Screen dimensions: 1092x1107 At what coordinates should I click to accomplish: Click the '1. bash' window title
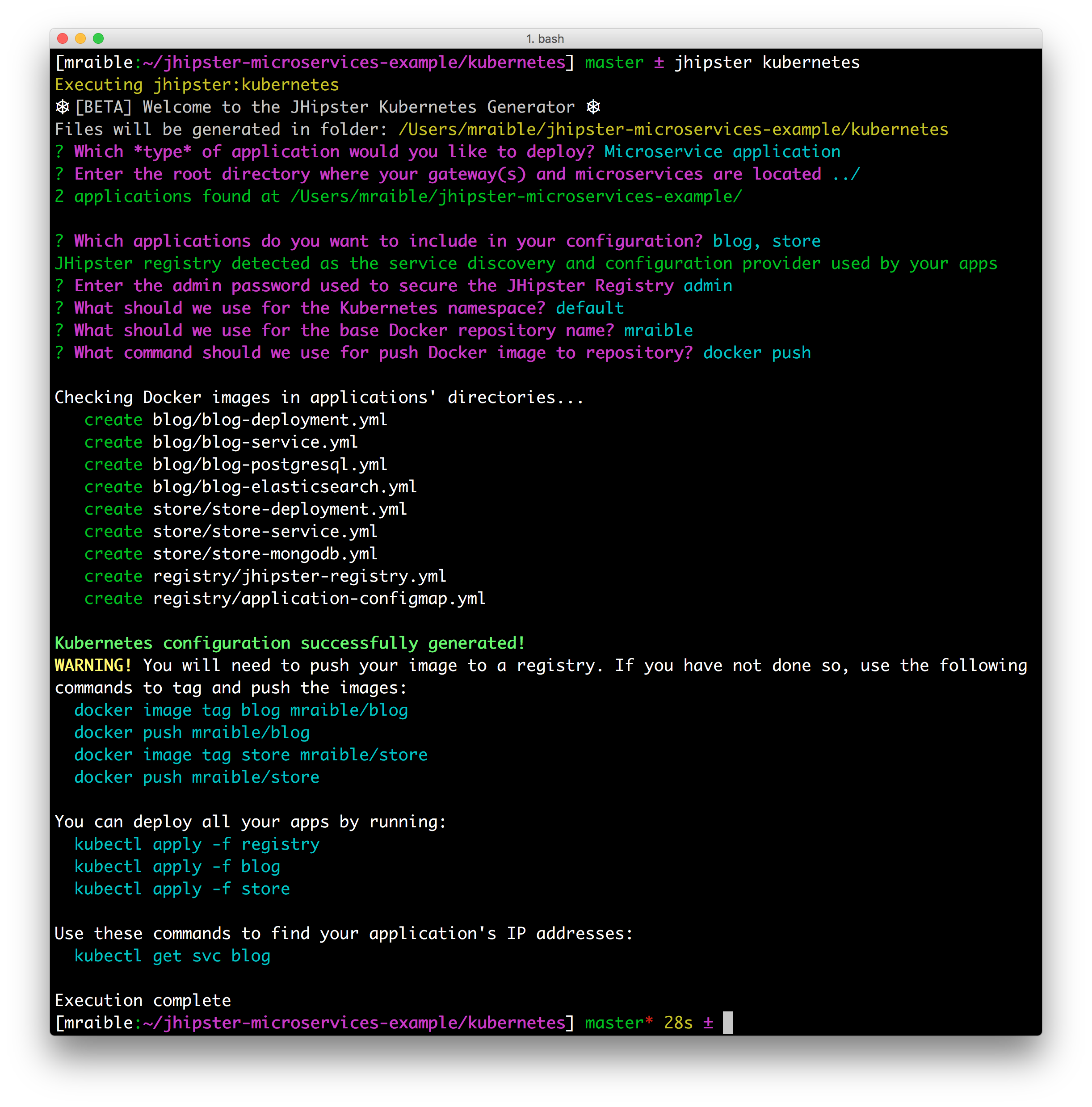tap(545, 39)
